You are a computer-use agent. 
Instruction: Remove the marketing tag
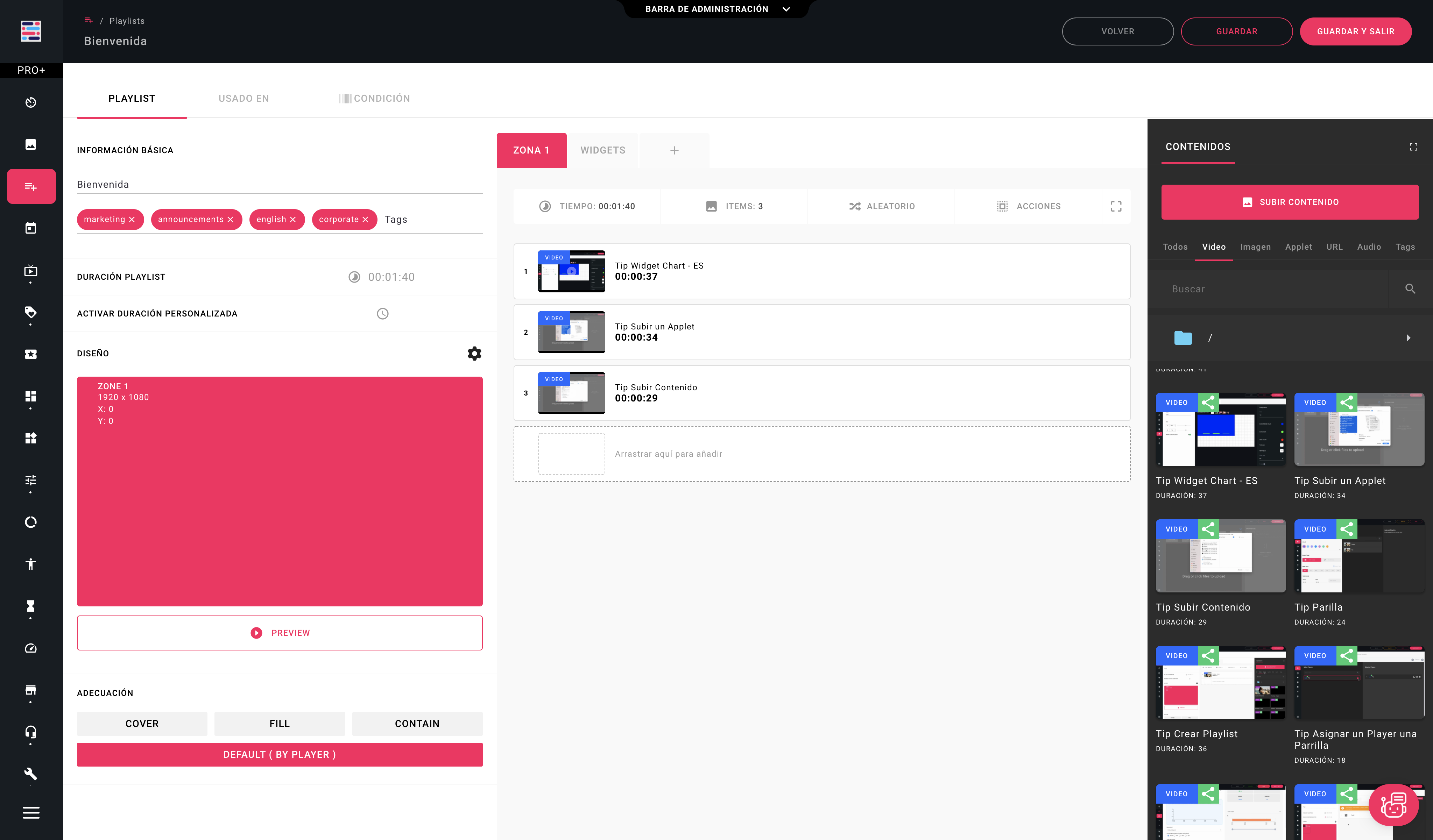(x=132, y=219)
